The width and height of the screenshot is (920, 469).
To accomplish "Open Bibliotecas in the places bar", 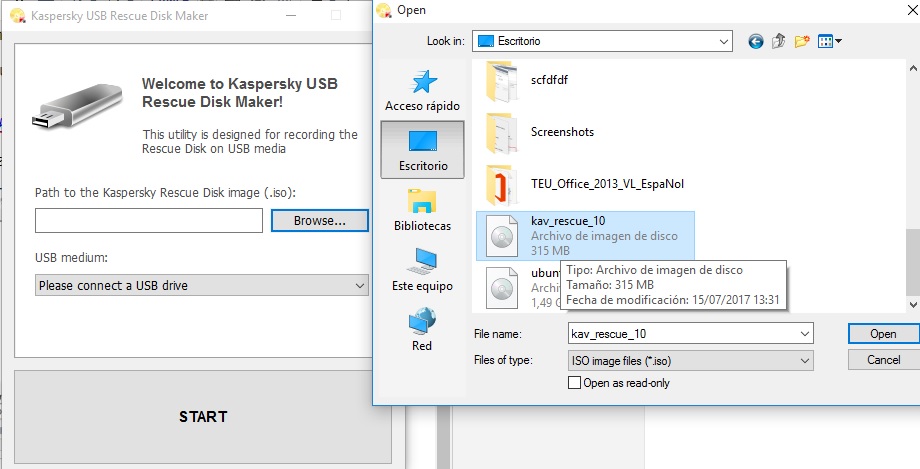I will coord(422,210).
